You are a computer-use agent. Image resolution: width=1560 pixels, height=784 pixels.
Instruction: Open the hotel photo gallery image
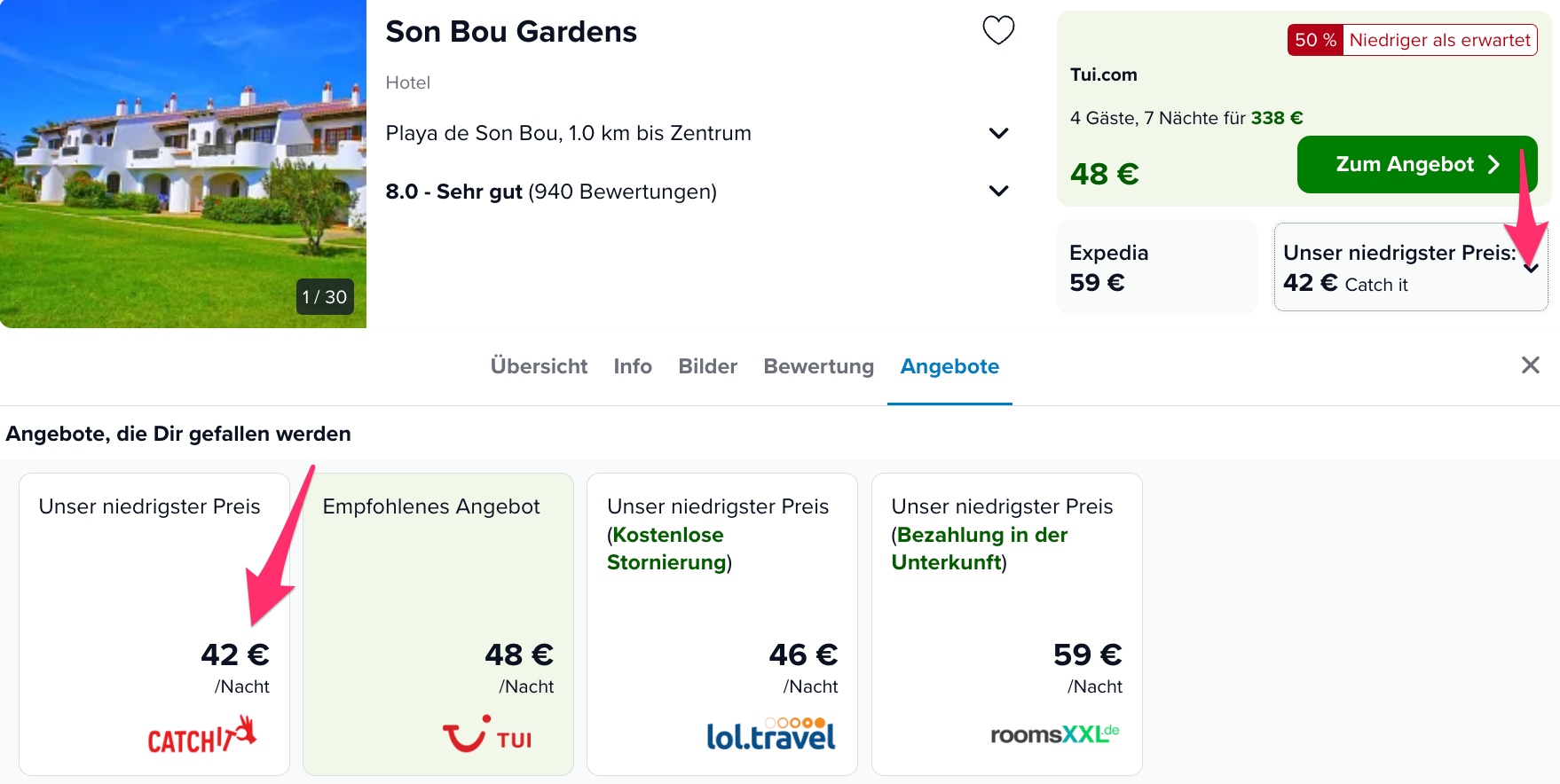click(183, 164)
